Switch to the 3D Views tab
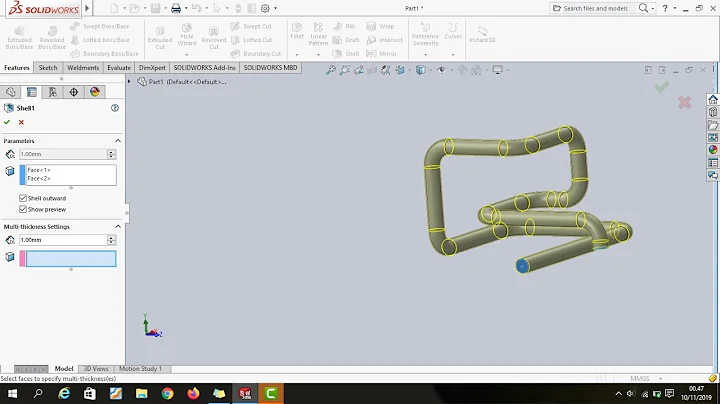Viewport: 720px width, 404px height. click(96, 369)
